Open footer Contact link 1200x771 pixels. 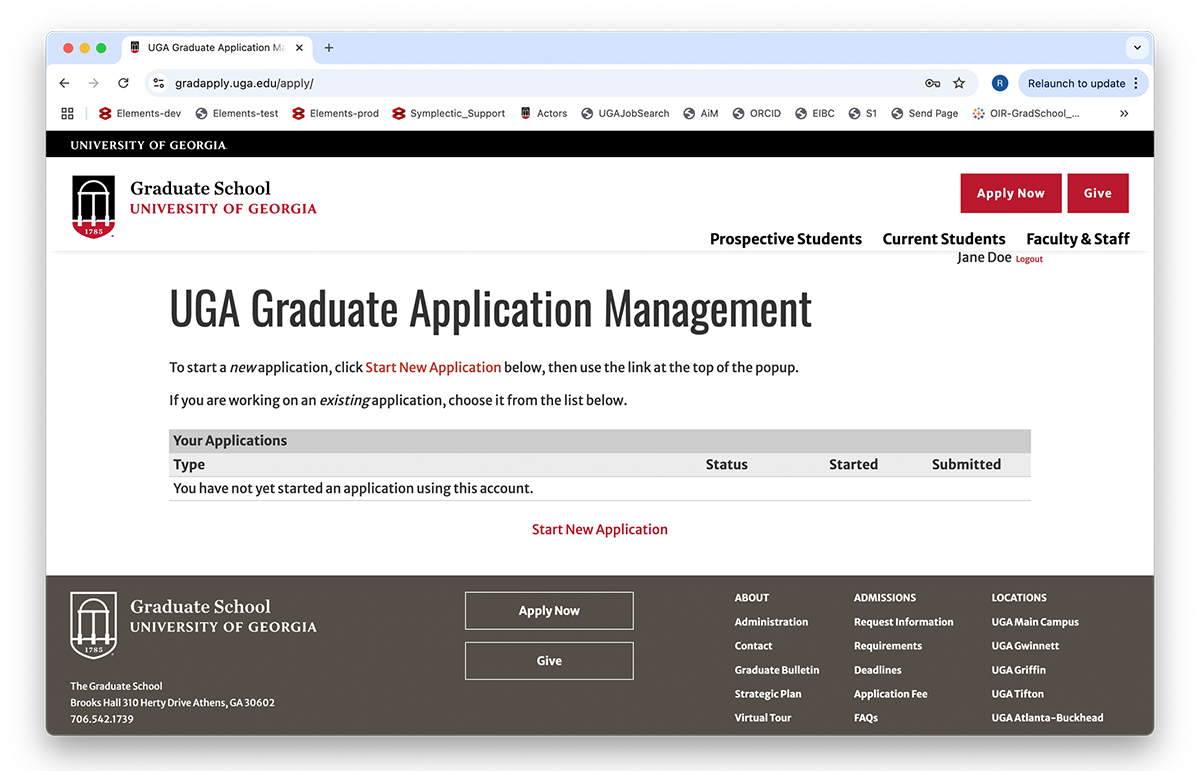point(754,646)
